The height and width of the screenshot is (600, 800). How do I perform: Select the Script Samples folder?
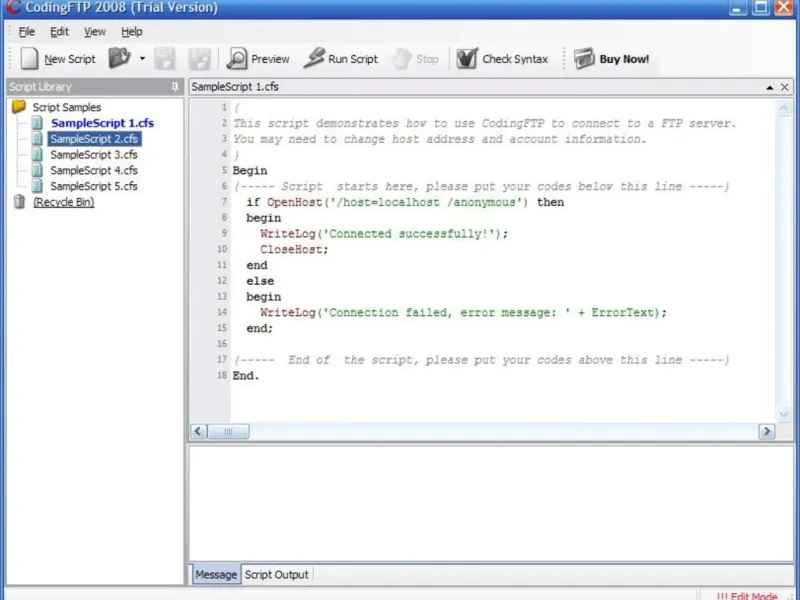66,107
